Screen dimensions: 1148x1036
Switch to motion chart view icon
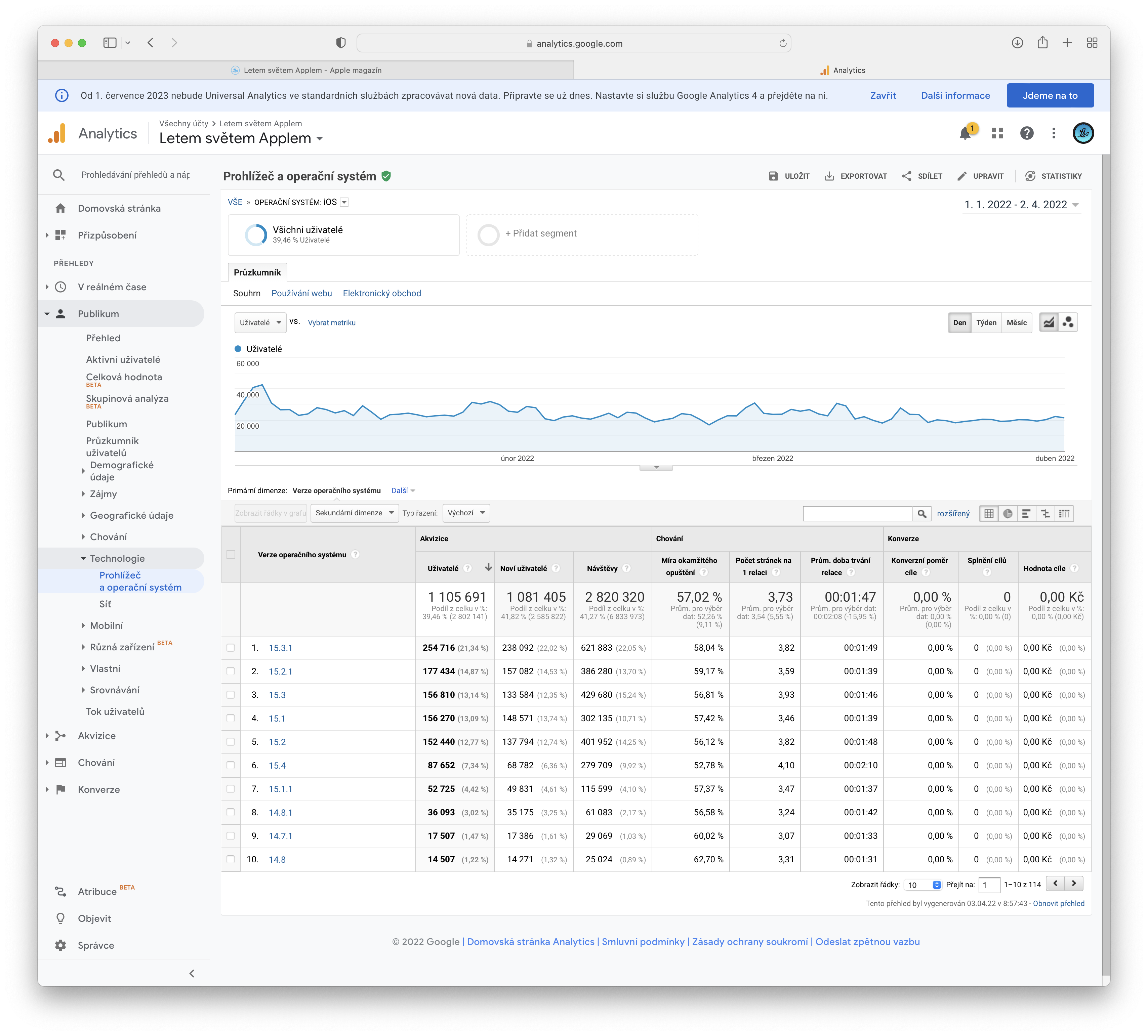tap(1068, 323)
